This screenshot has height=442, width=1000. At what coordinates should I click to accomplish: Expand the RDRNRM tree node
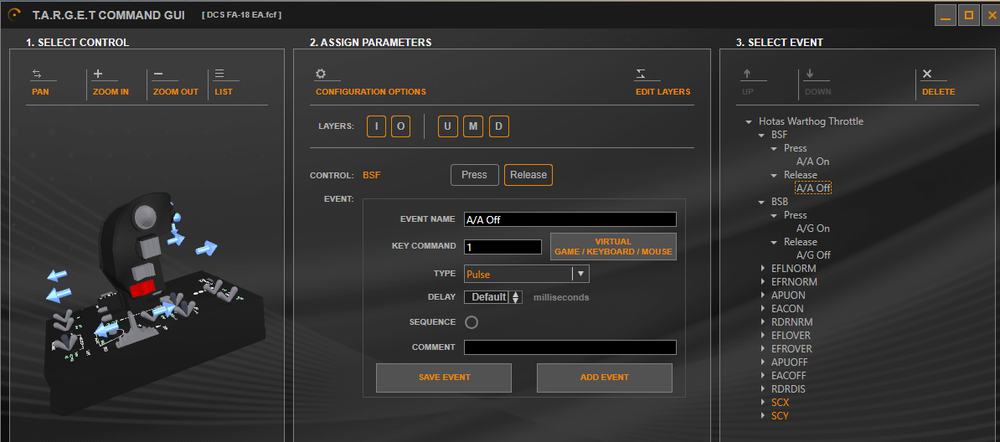(x=763, y=322)
